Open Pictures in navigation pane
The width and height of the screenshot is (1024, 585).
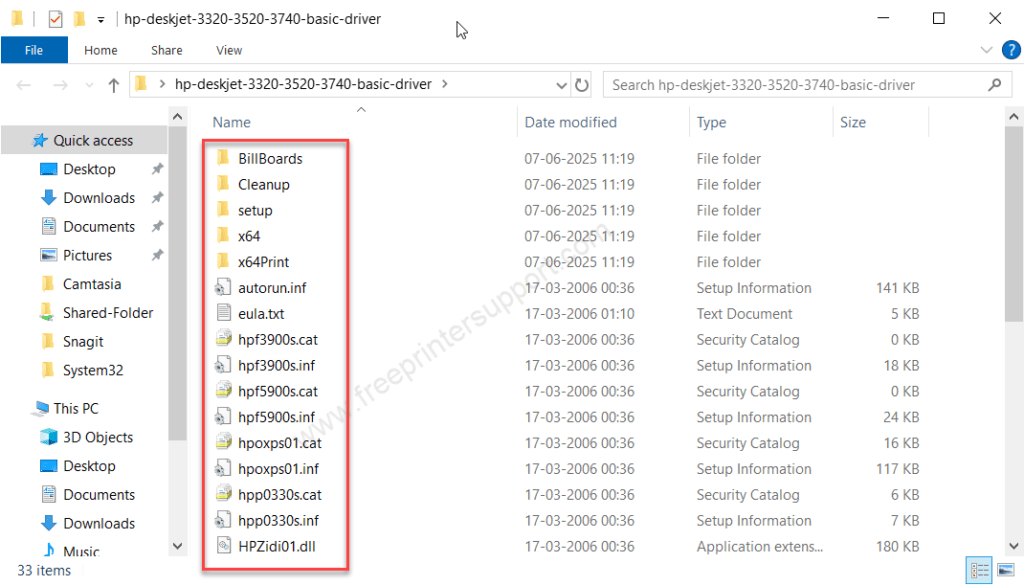click(87, 255)
